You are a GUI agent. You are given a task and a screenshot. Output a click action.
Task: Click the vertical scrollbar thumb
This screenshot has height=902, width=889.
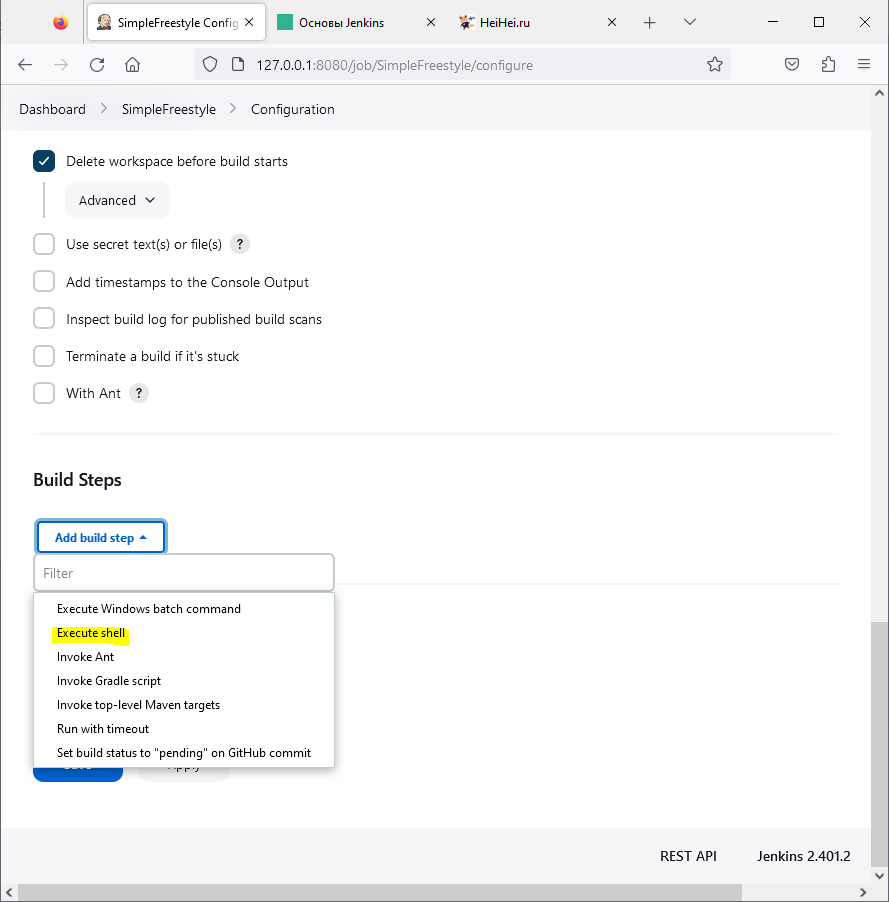click(x=879, y=743)
